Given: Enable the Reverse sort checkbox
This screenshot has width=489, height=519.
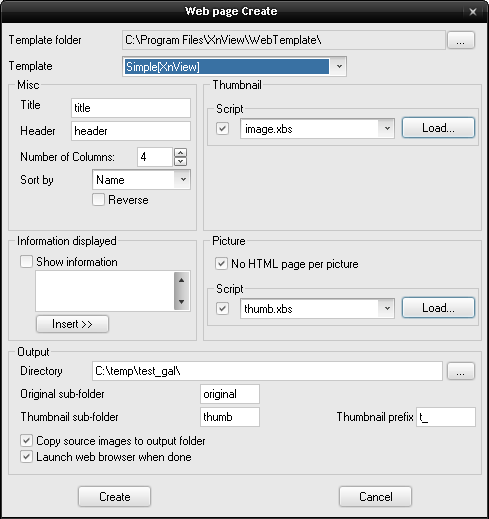Looking at the screenshot, I should [x=98, y=200].
